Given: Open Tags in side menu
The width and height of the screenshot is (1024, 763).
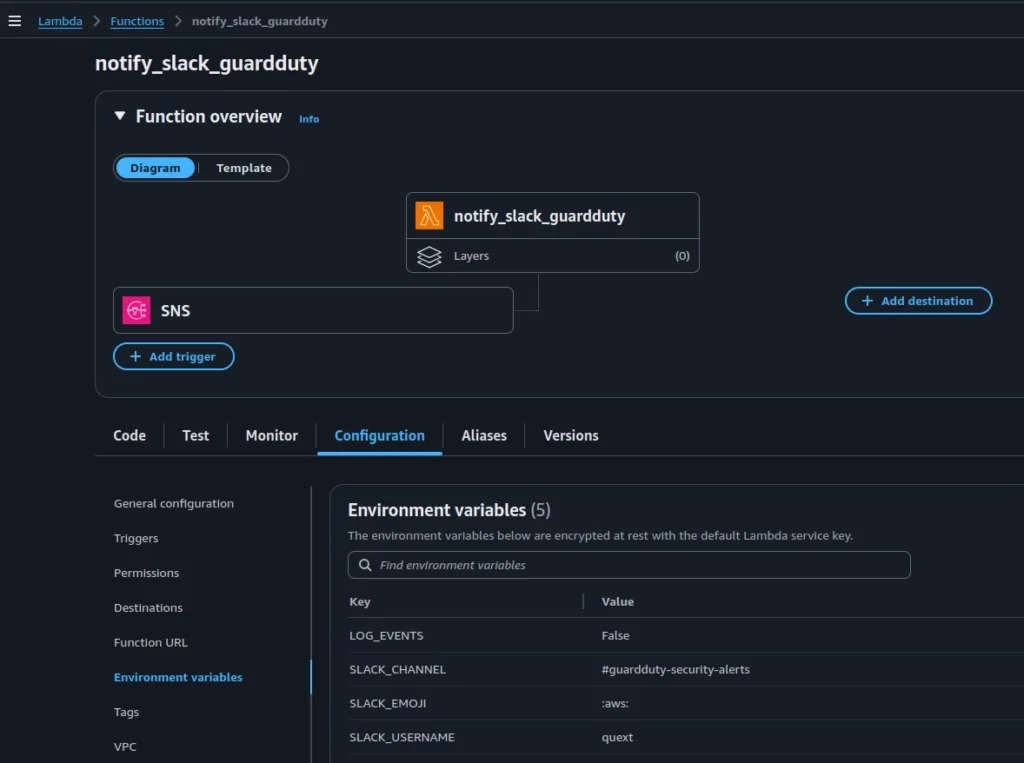Looking at the screenshot, I should (x=126, y=712).
